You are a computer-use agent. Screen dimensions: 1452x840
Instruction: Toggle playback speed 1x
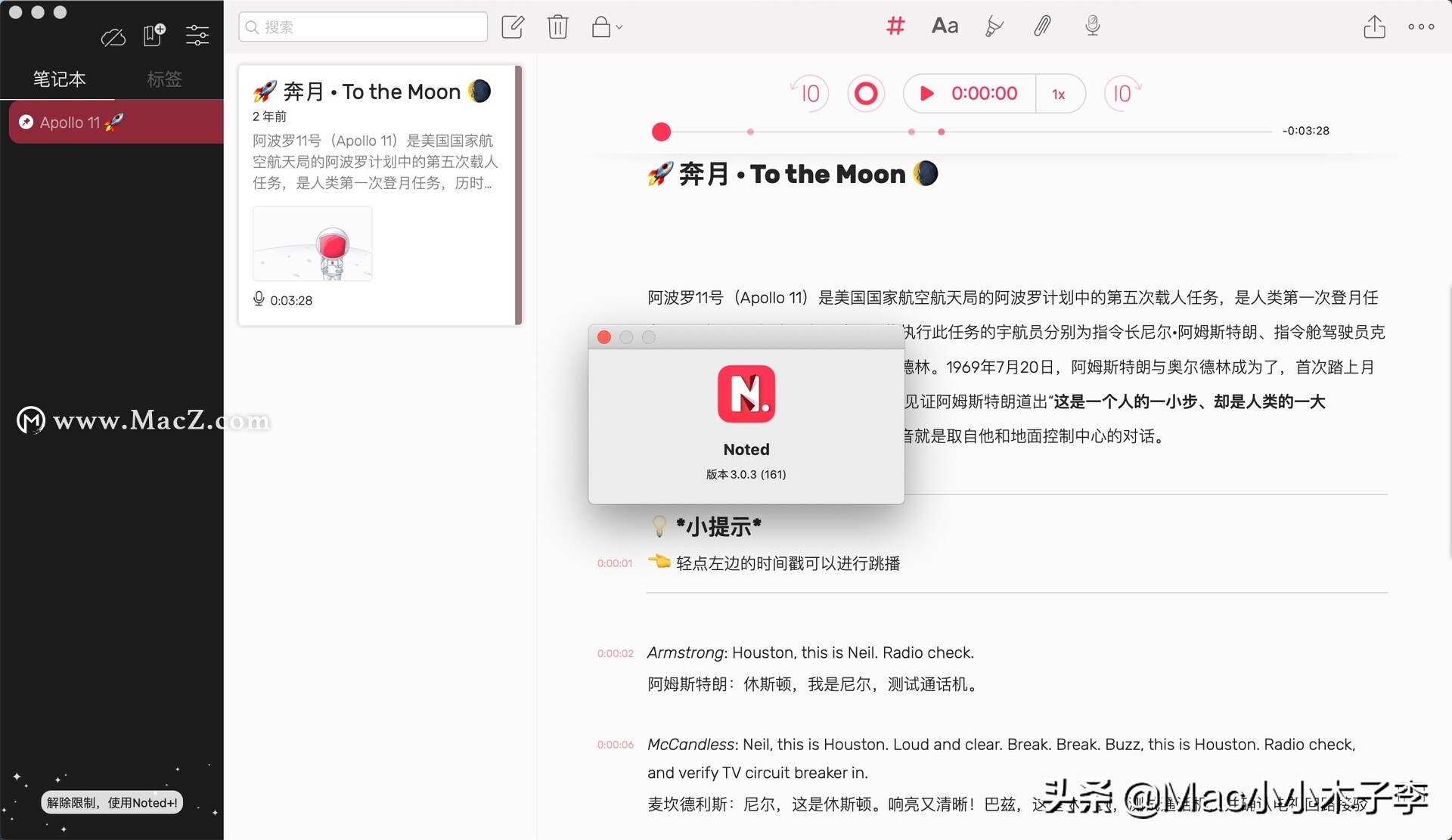1059,94
